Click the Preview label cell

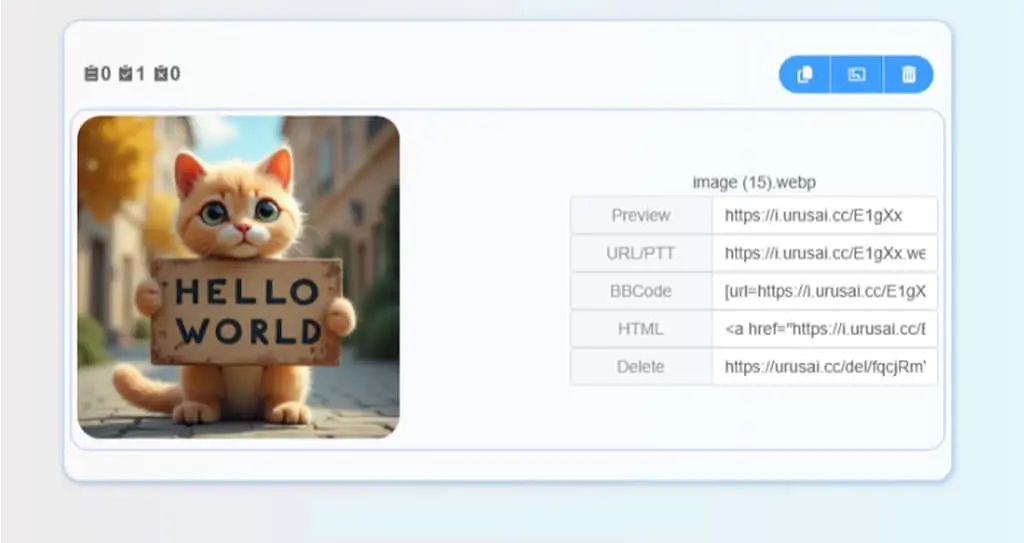coord(641,216)
